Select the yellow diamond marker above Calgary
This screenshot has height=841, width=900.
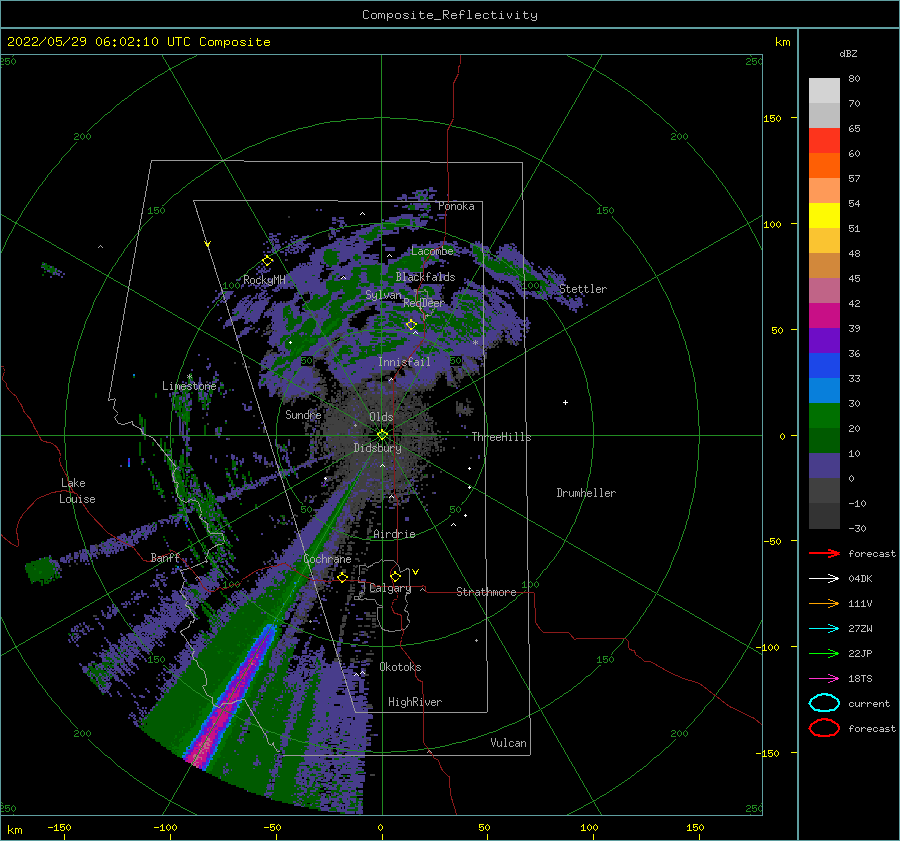tap(395, 576)
